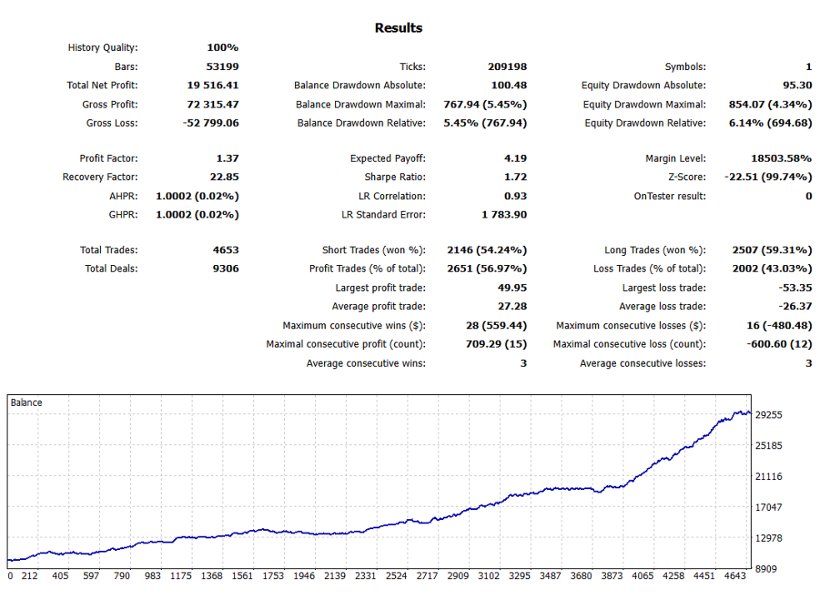Click Gross Loss value -52 799.06
The image size is (820, 600).
pos(211,123)
